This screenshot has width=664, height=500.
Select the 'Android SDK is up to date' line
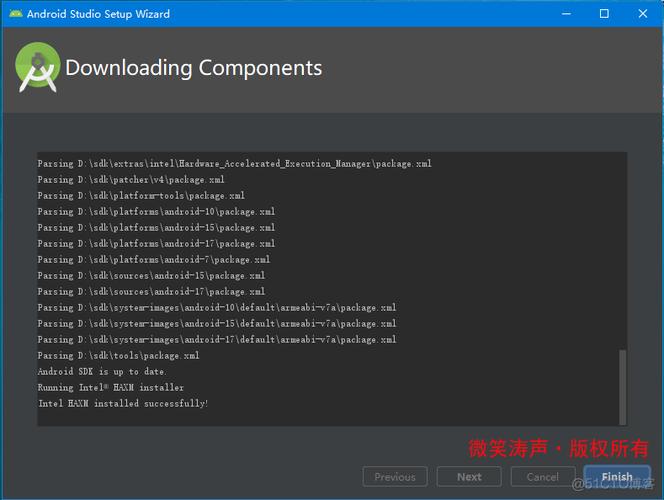(x=102, y=372)
